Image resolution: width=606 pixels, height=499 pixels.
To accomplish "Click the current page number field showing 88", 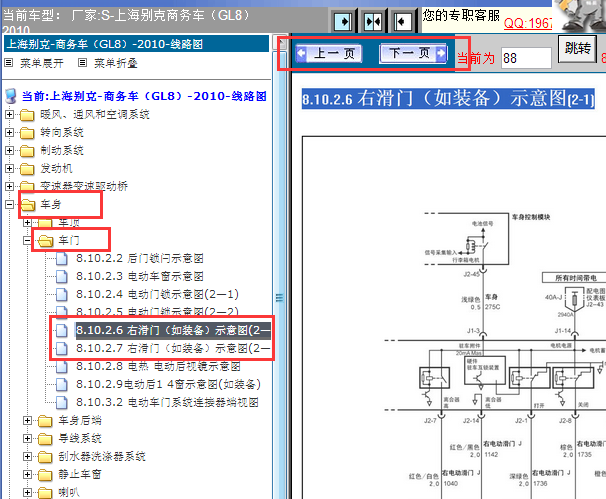I will click(x=526, y=58).
